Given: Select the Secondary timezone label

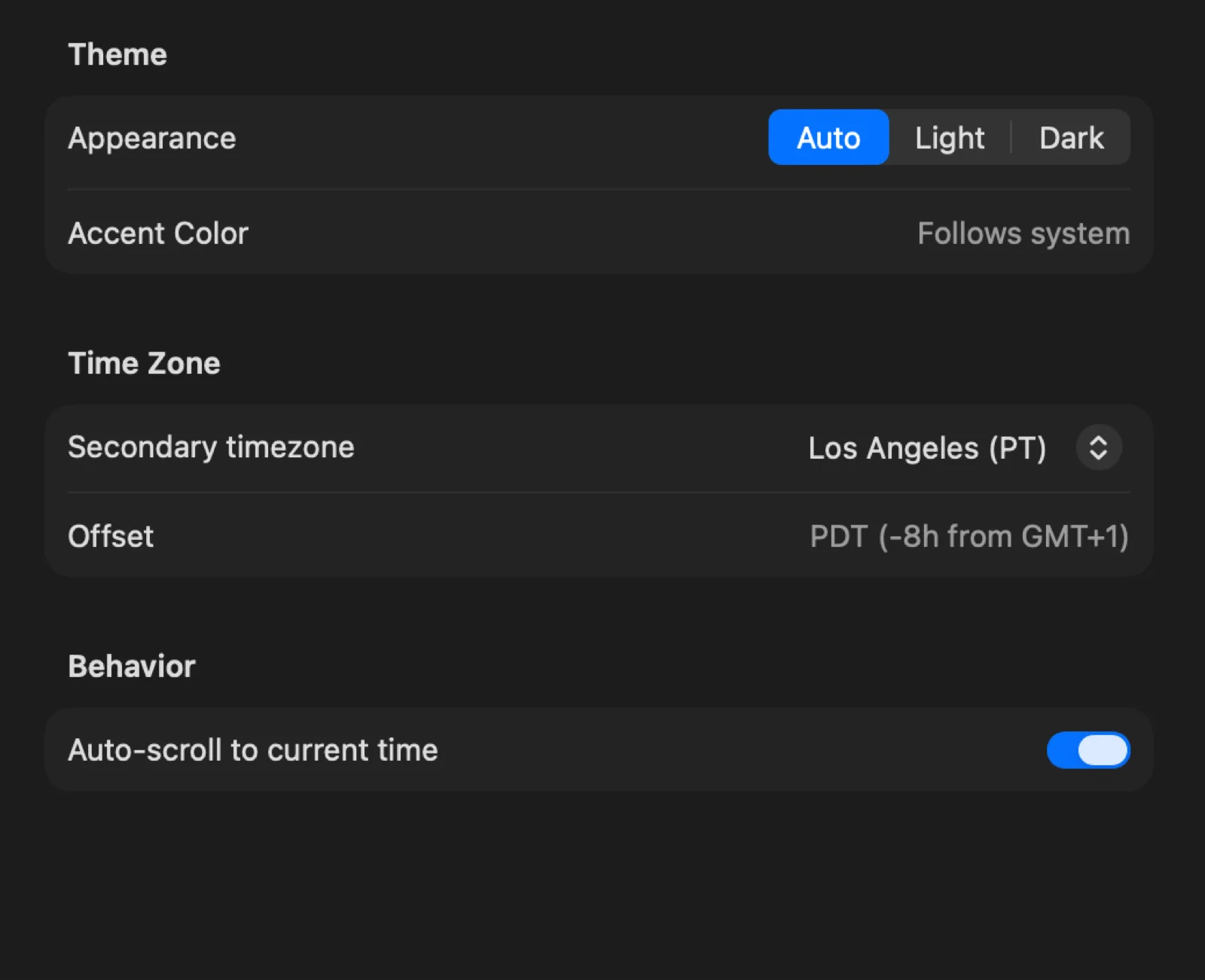Looking at the screenshot, I should (x=211, y=447).
